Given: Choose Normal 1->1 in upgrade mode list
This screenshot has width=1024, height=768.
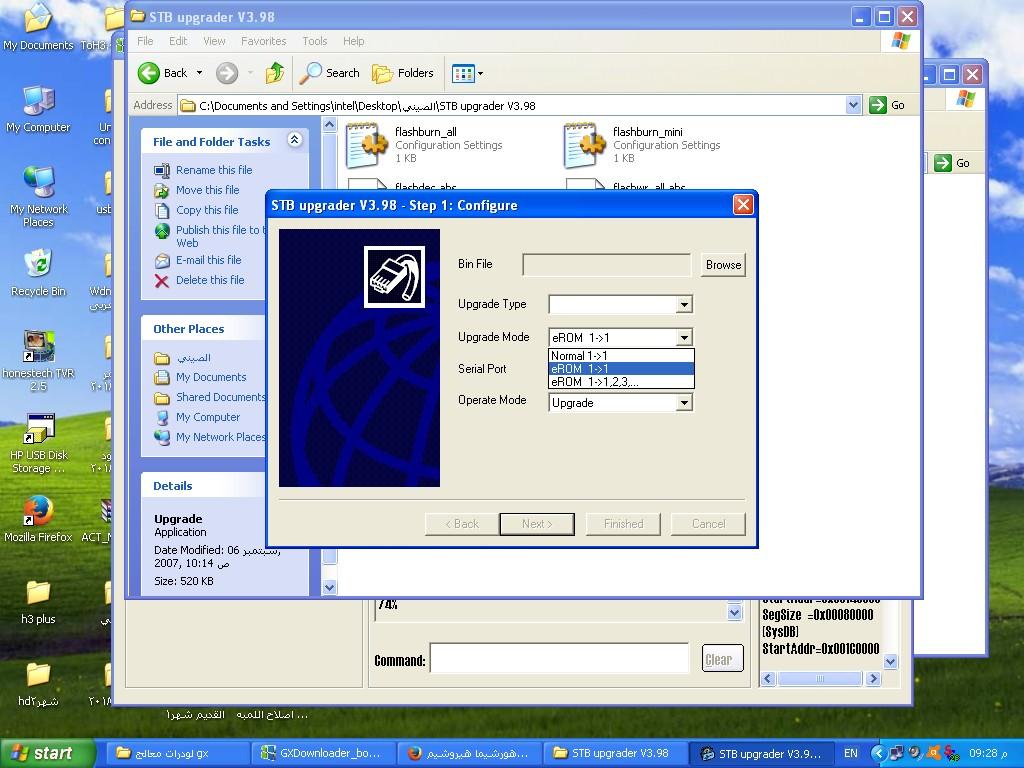Looking at the screenshot, I should [621, 356].
